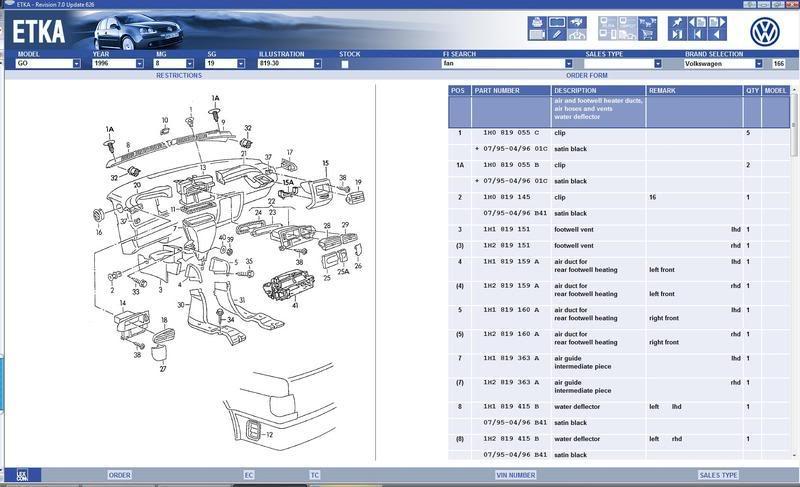
Task: Select part number 1H0 819 055 C
Action: (x=511, y=133)
